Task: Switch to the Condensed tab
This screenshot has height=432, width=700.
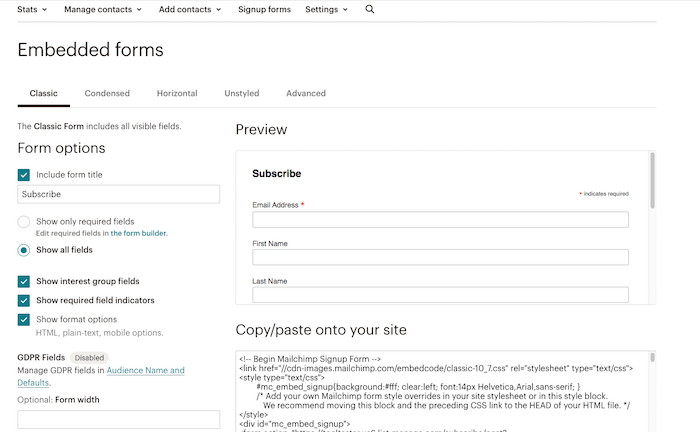Action: (107, 93)
